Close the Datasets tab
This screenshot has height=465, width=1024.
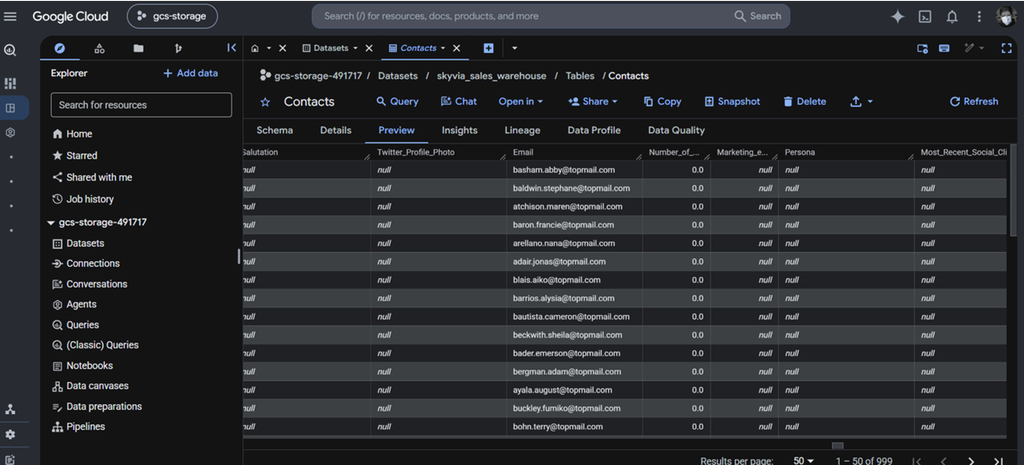coord(369,48)
